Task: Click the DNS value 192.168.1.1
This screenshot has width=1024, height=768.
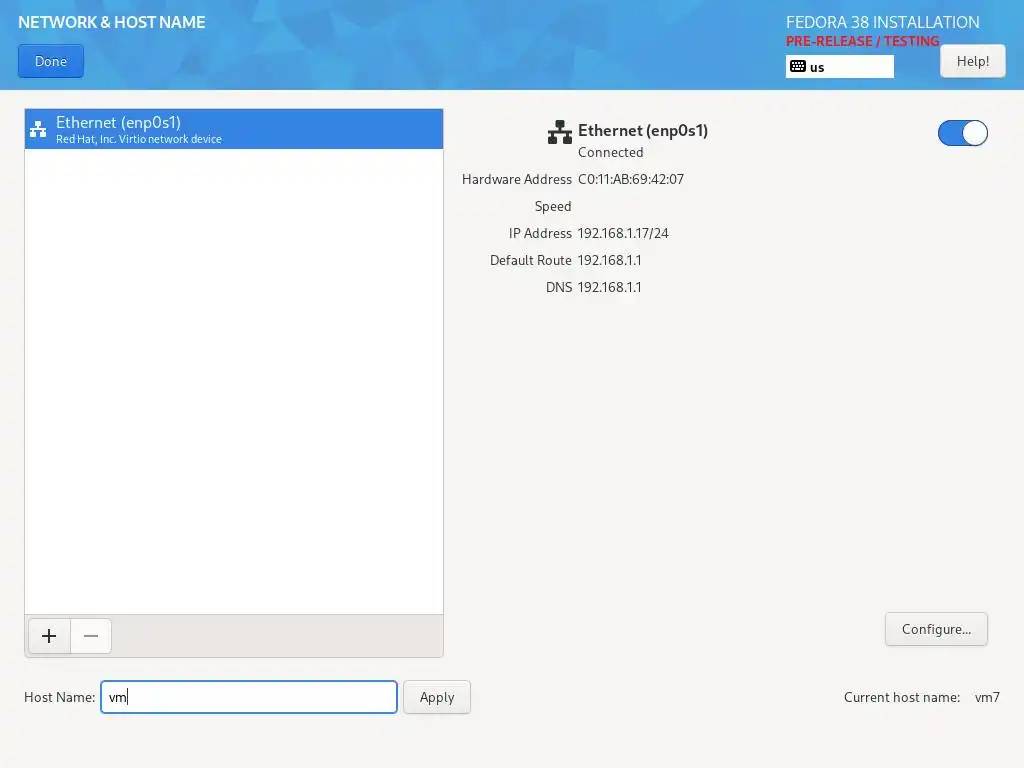Action: [609, 287]
